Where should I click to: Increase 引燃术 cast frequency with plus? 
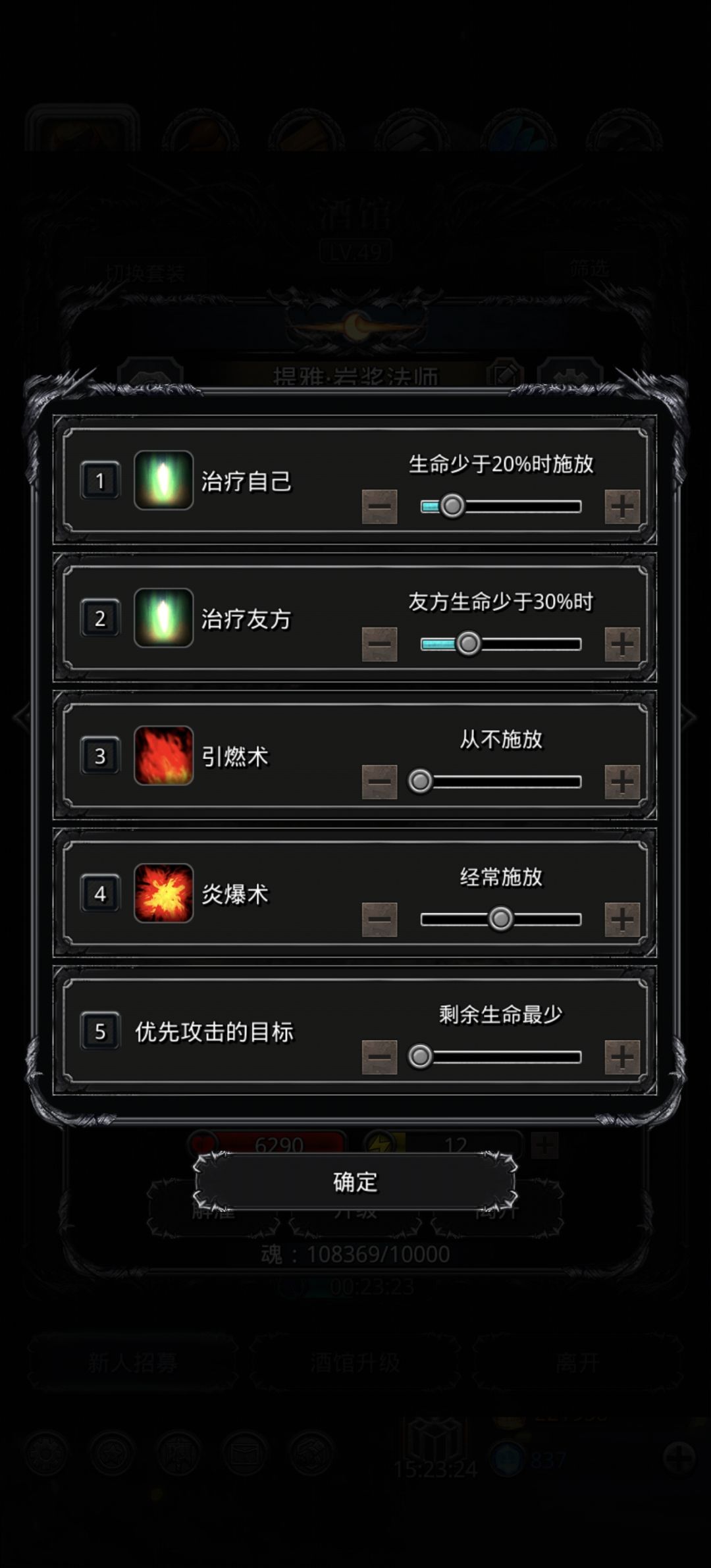tap(622, 782)
